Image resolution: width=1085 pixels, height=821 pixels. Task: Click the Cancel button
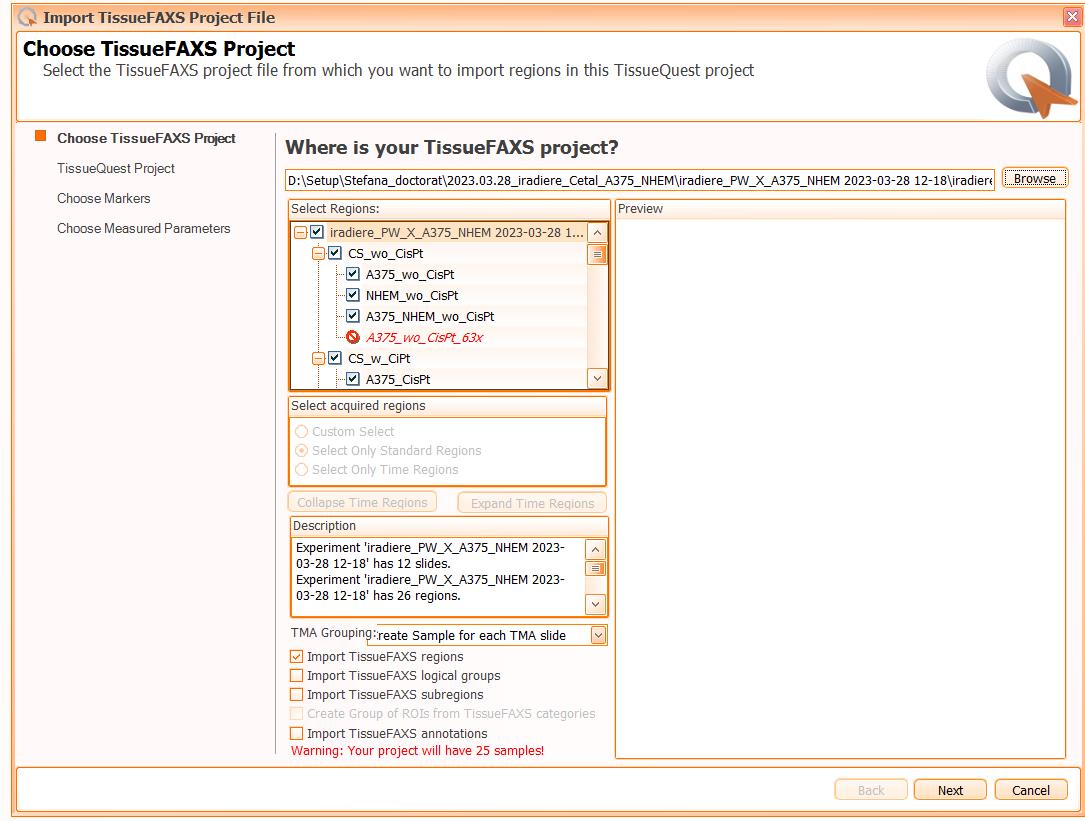pos(1031,790)
